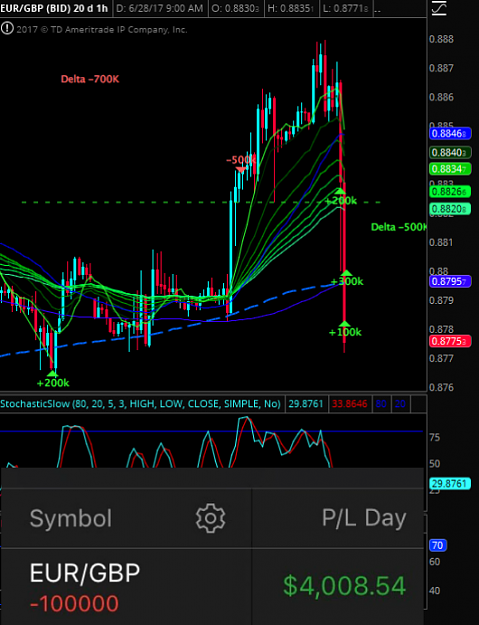
Task: Click the red 0.8775 last price bubble
Action: click(450, 341)
